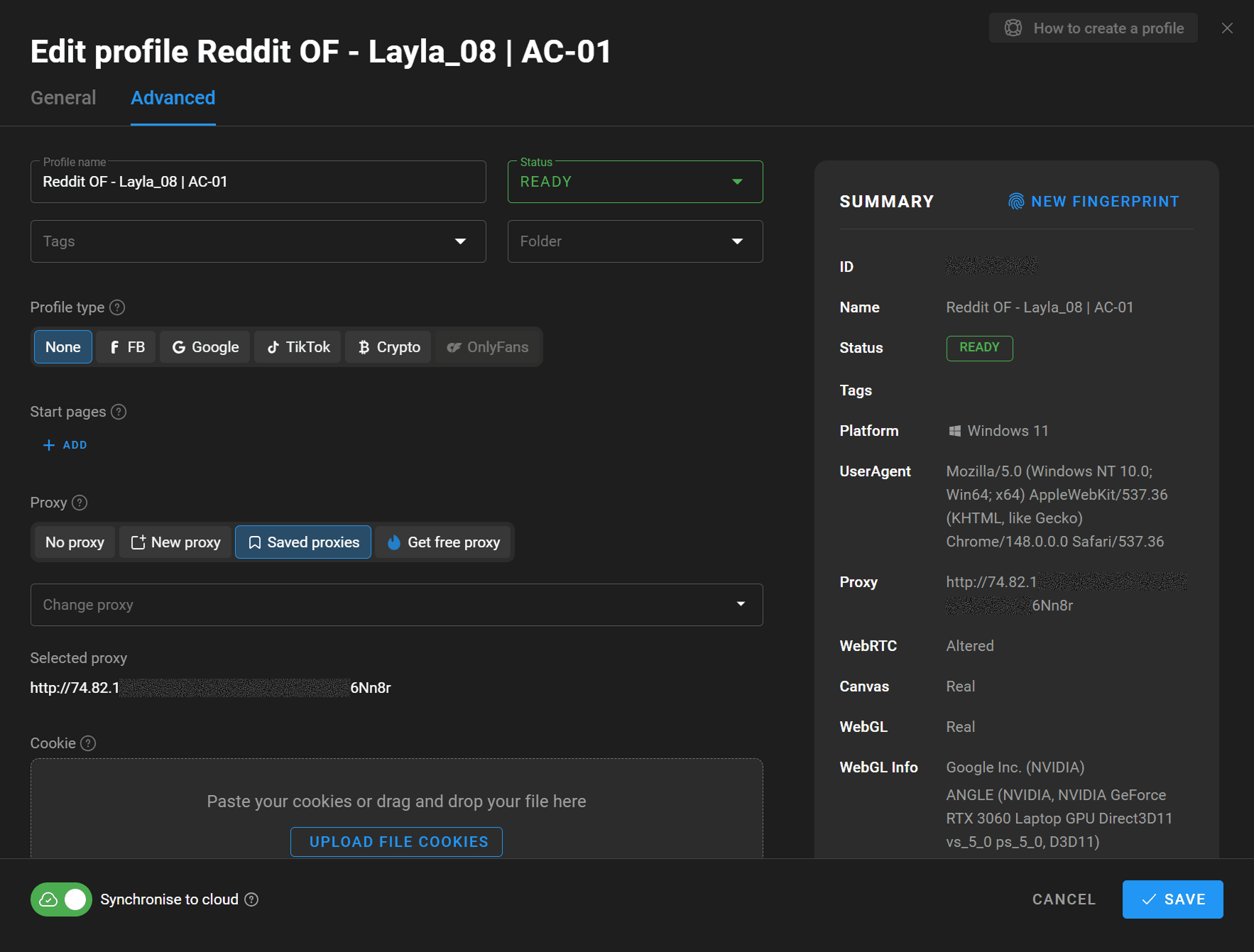
Task: Click the summary Name value text
Action: [x=1040, y=307]
